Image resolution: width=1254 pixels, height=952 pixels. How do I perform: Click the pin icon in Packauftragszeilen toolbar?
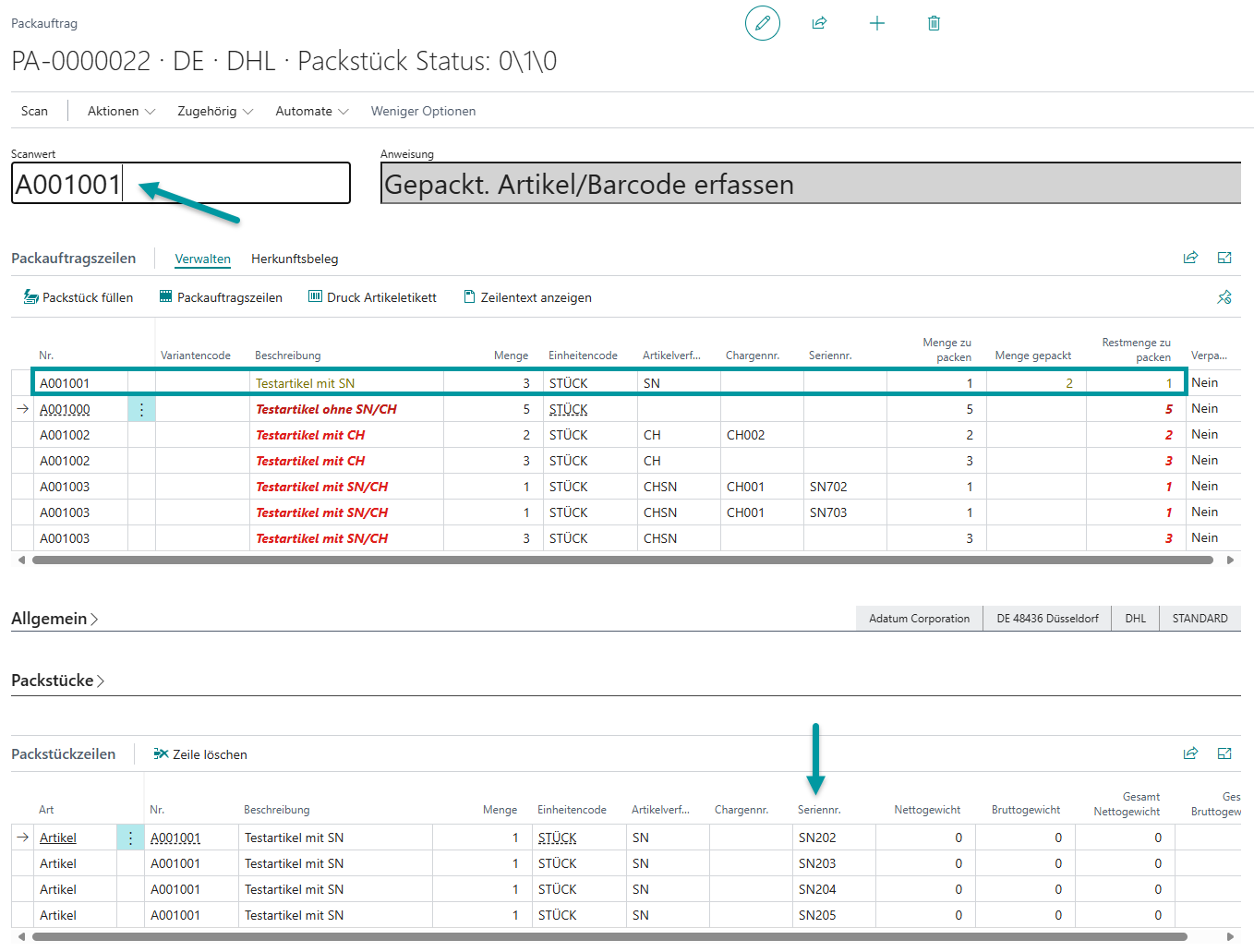pyautogui.click(x=1224, y=297)
